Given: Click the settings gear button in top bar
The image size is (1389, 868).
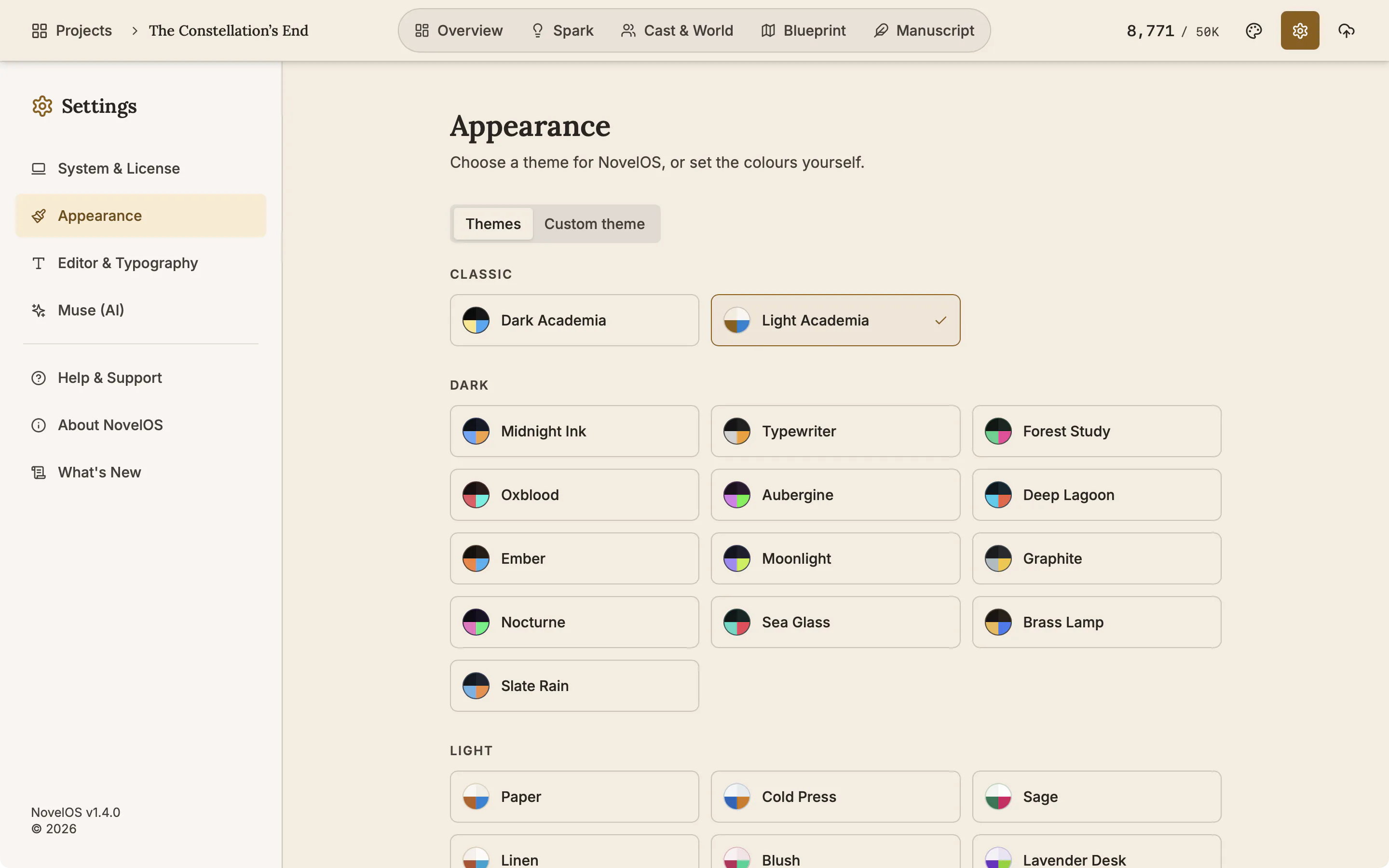Looking at the screenshot, I should coord(1299,30).
